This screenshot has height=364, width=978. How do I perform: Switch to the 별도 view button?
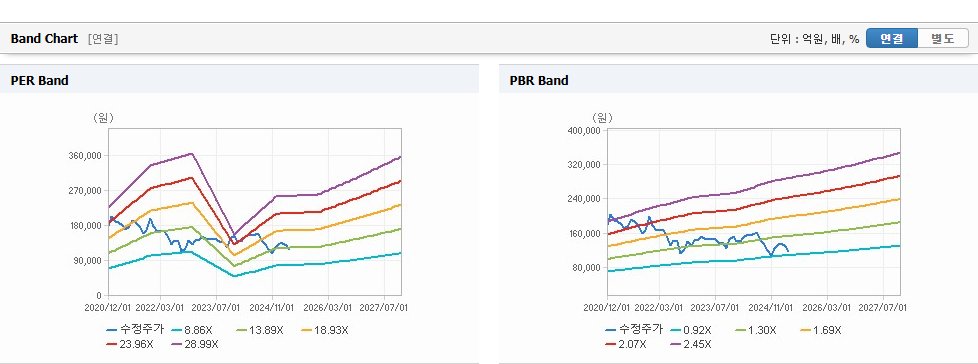coord(943,38)
